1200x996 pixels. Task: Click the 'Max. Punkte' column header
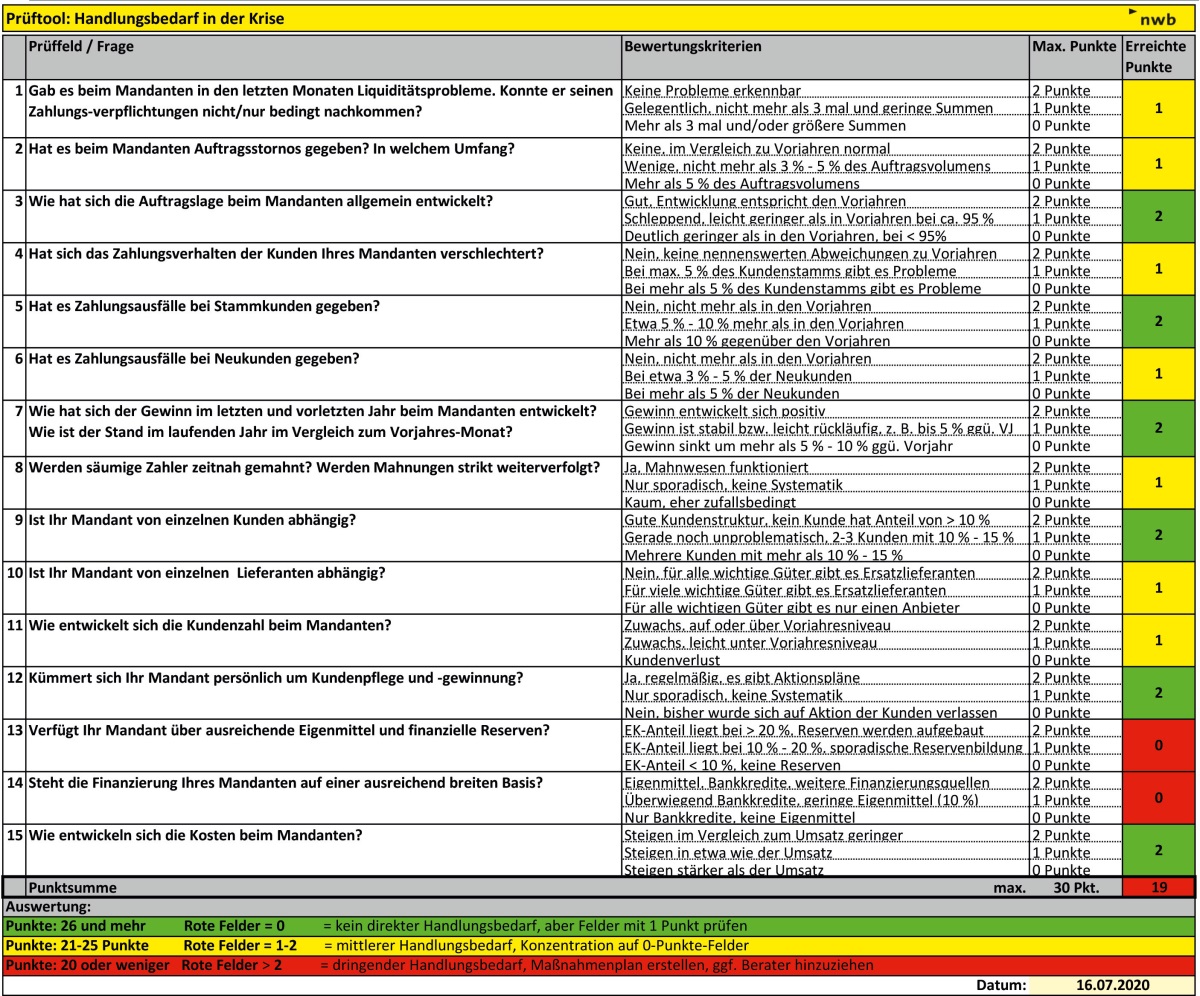pos(1073,47)
